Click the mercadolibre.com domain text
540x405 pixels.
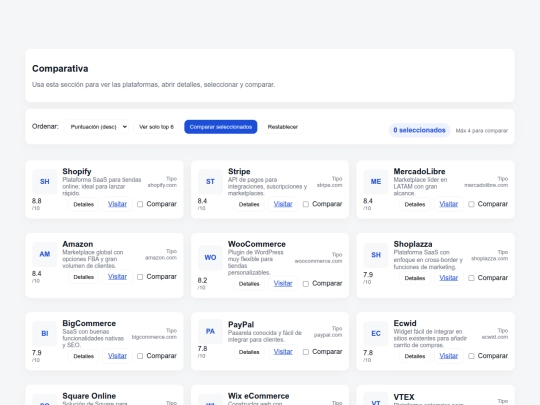coord(486,185)
